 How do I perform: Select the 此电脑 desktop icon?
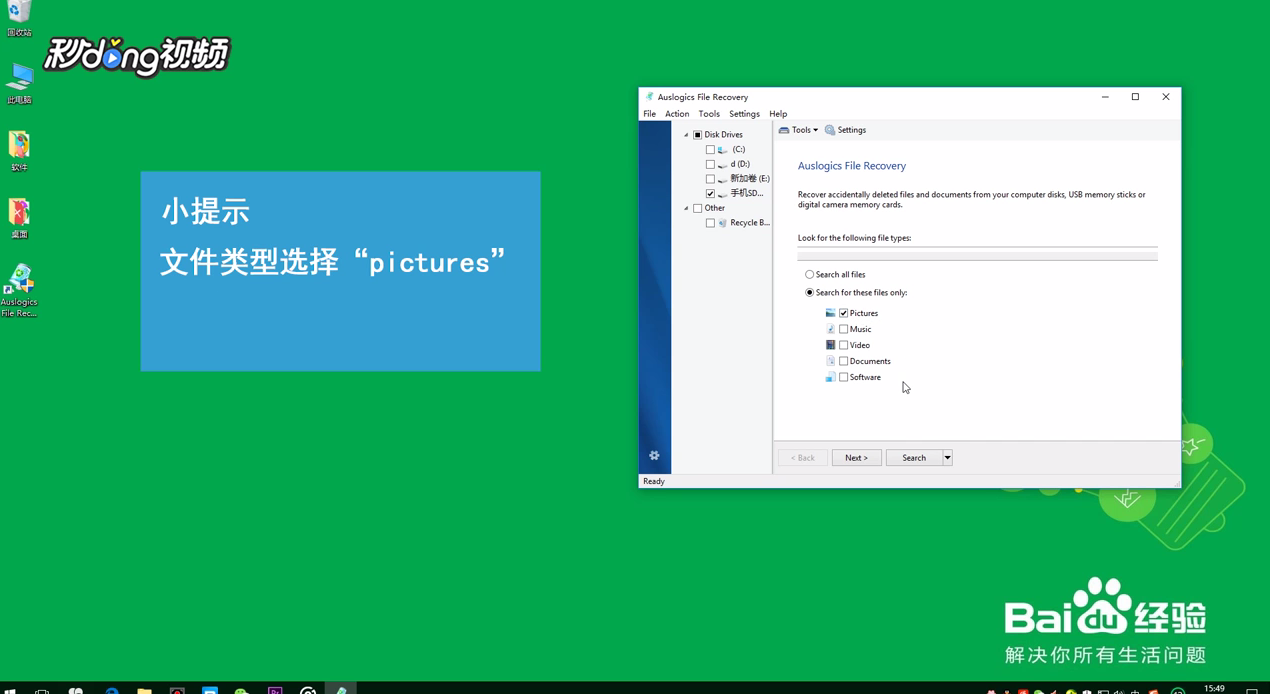(19, 83)
